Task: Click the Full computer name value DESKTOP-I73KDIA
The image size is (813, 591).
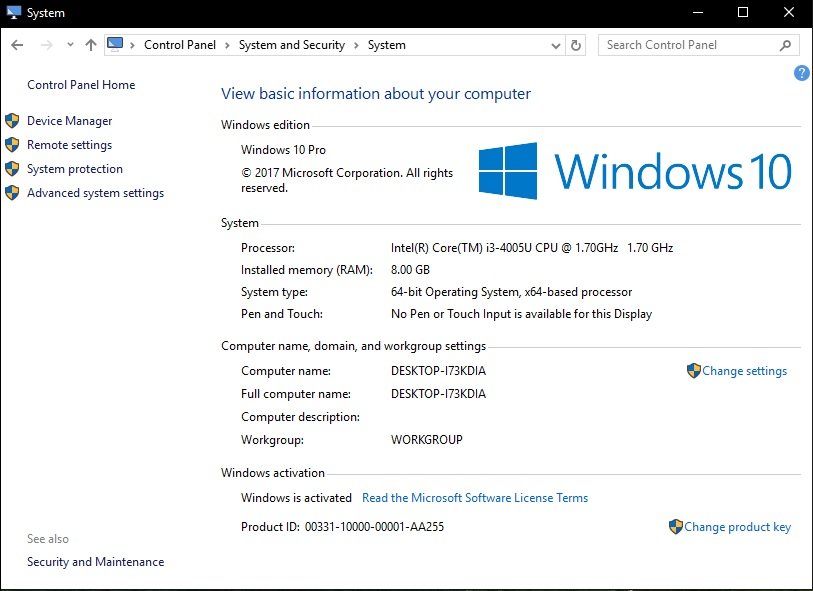Action: (438, 393)
